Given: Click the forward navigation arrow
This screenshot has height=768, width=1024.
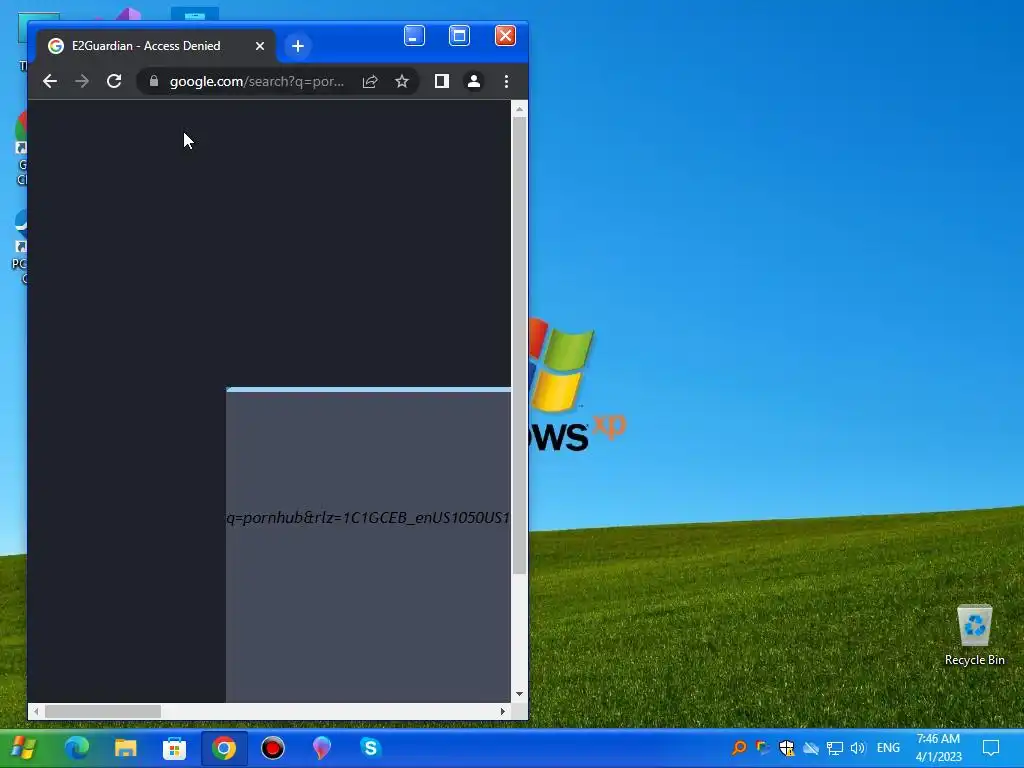Looking at the screenshot, I should (82, 81).
